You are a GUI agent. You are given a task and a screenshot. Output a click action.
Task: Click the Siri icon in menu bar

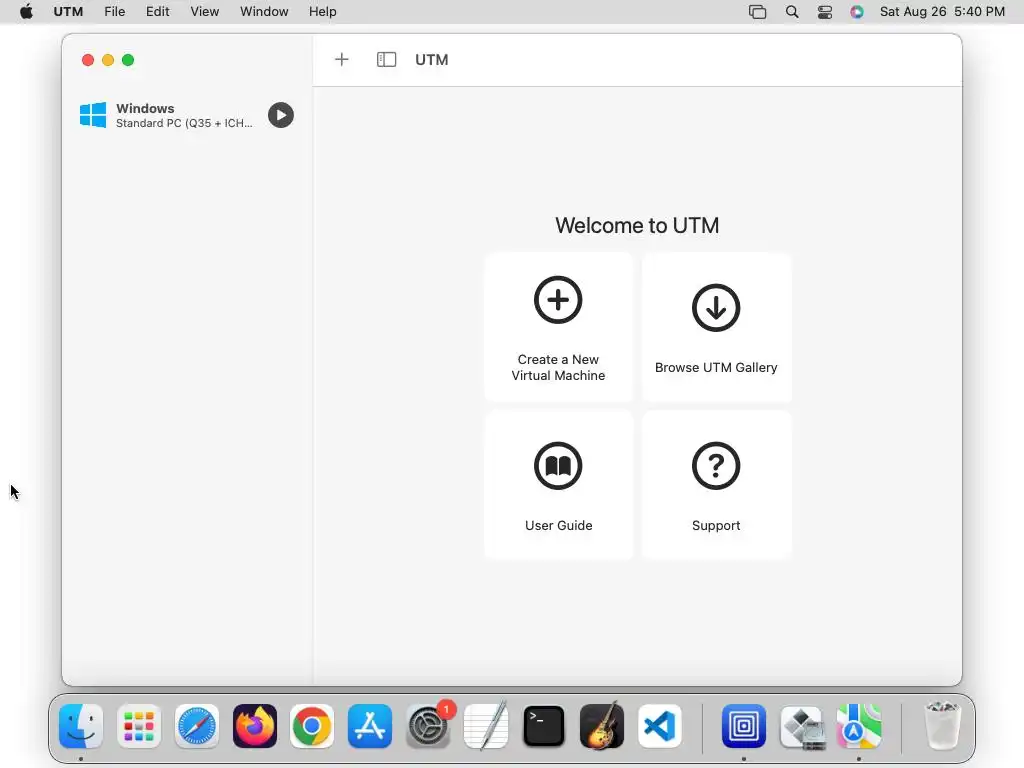tap(857, 12)
